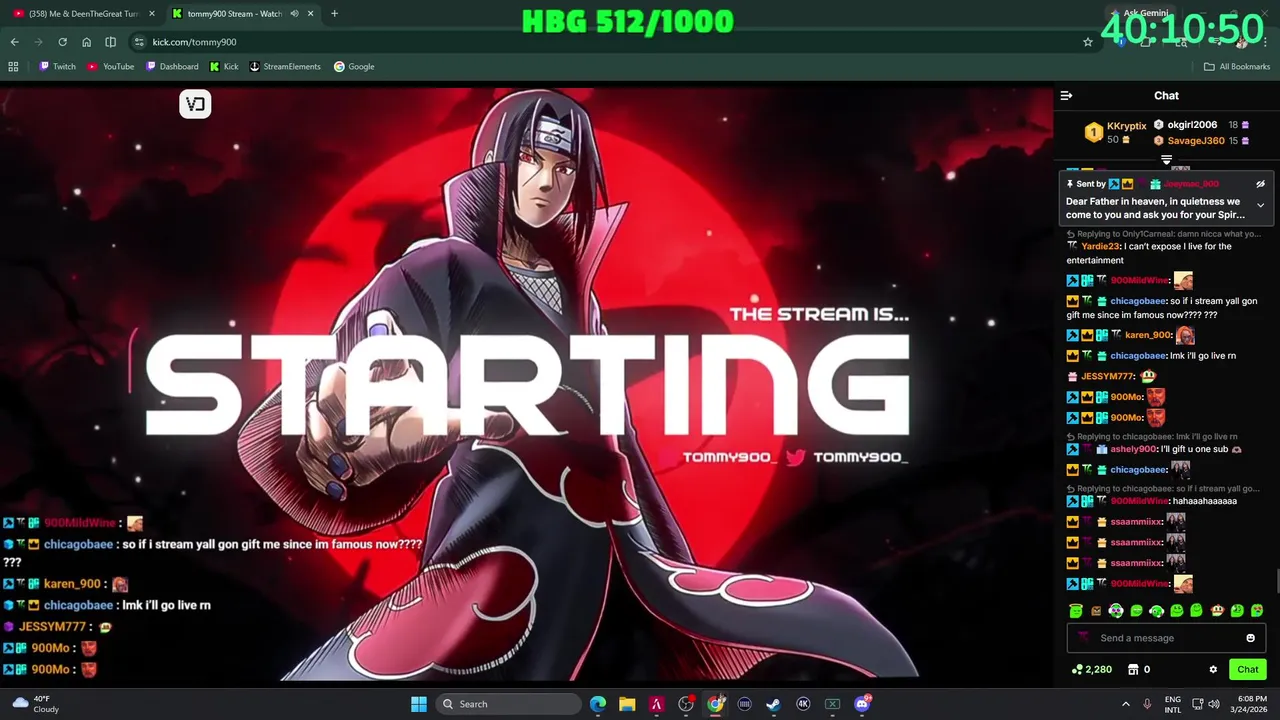Image resolution: width=1280 pixels, height=720 pixels.
Task: Click the taskbar Search box
Action: click(510, 704)
